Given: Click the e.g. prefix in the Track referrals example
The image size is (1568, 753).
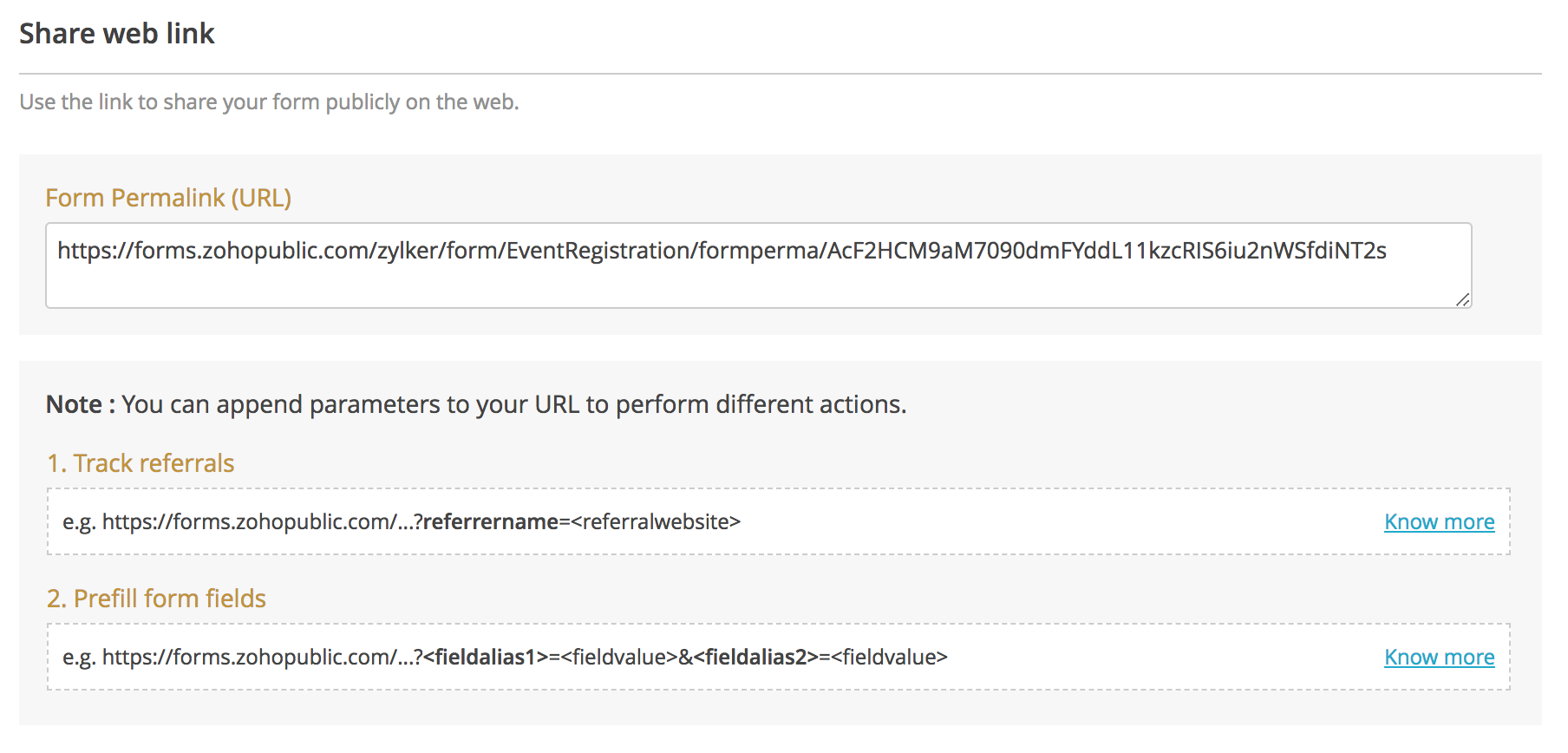Looking at the screenshot, I should click(x=78, y=522).
